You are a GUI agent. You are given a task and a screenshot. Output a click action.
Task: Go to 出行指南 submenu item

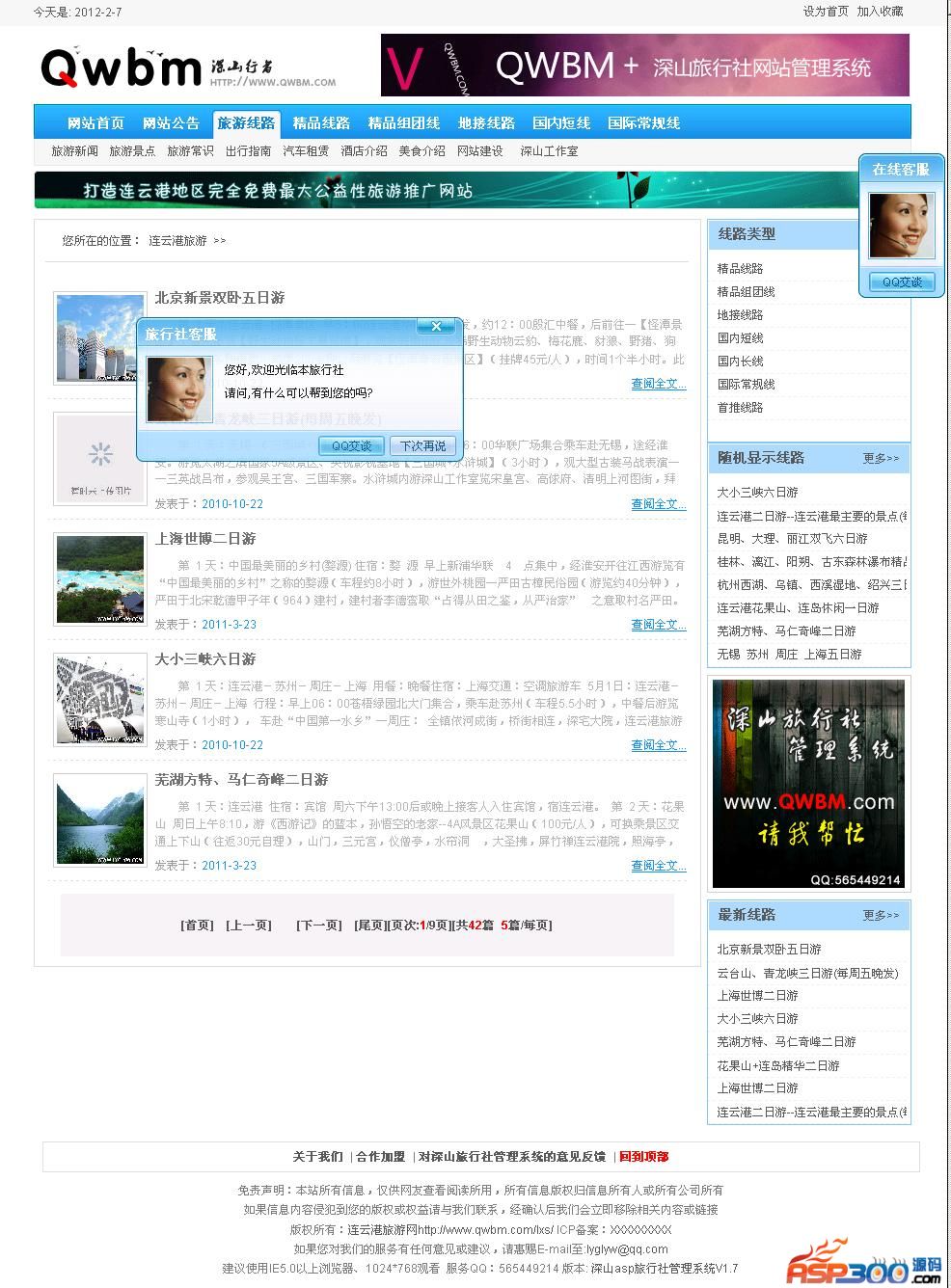coord(248,151)
